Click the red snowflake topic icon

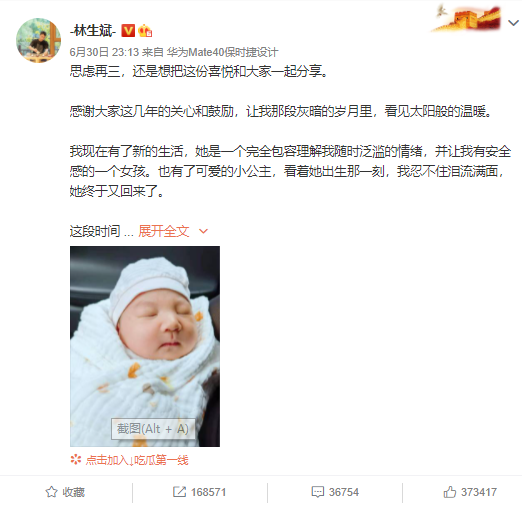pos(76,460)
